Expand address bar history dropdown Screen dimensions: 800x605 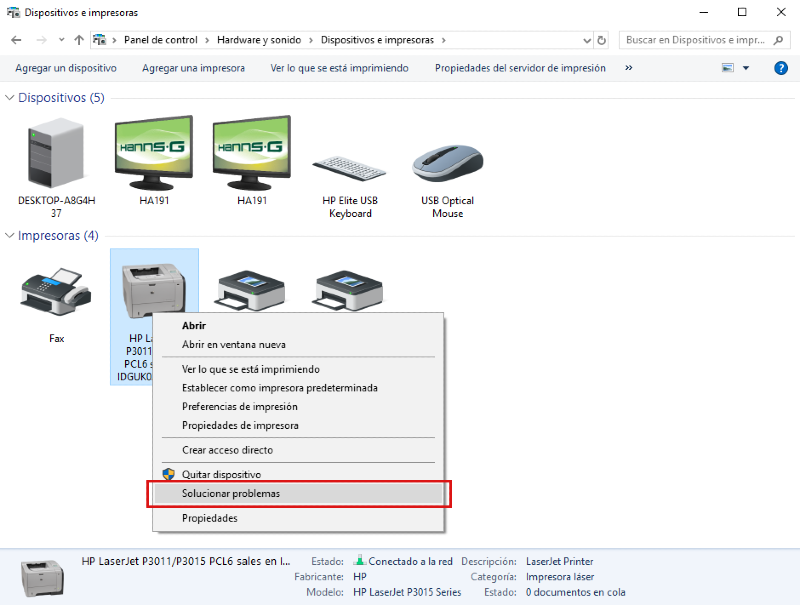pyautogui.click(x=586, y=40)
